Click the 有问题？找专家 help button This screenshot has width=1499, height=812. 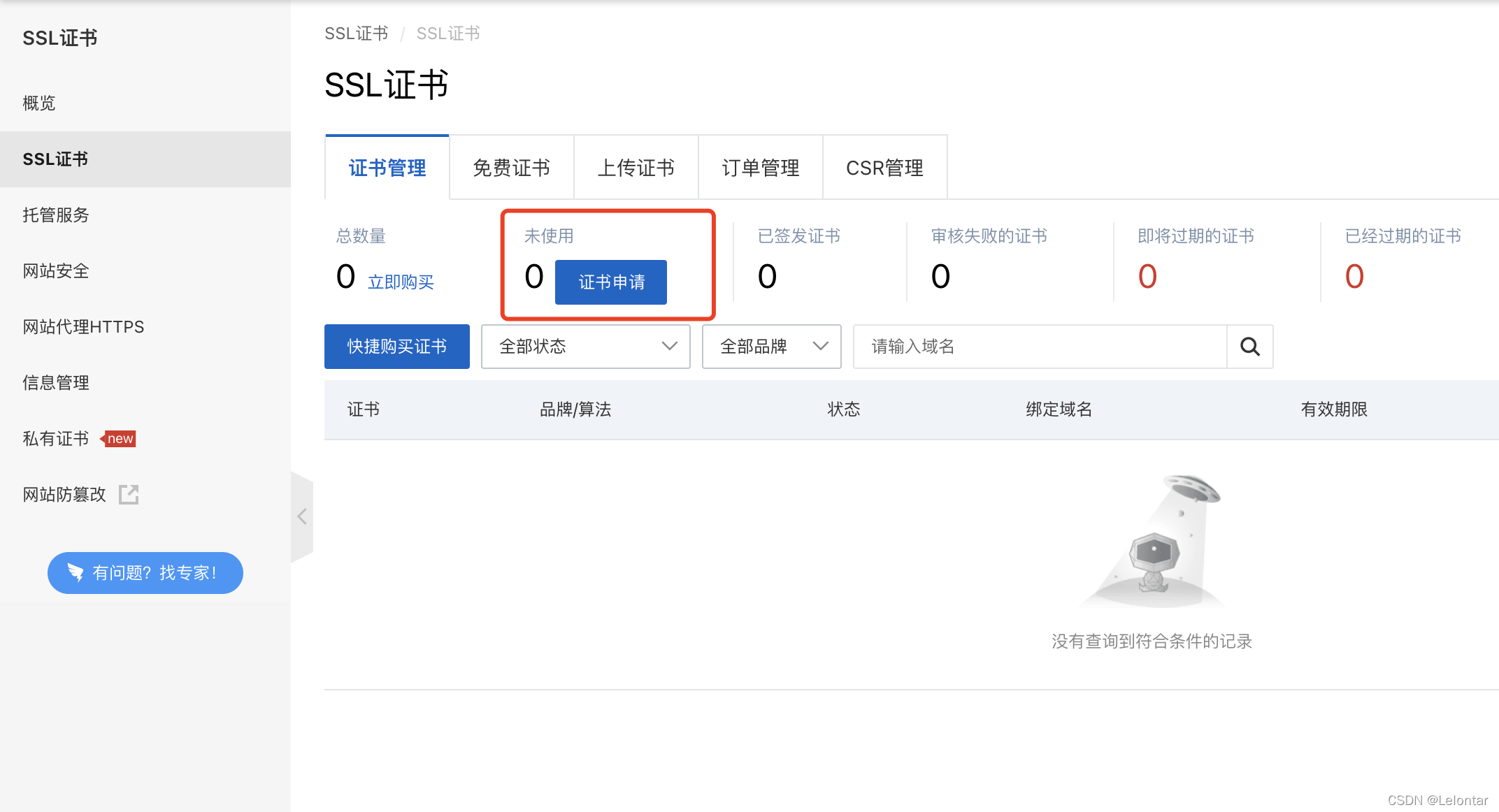coord(145,573)
